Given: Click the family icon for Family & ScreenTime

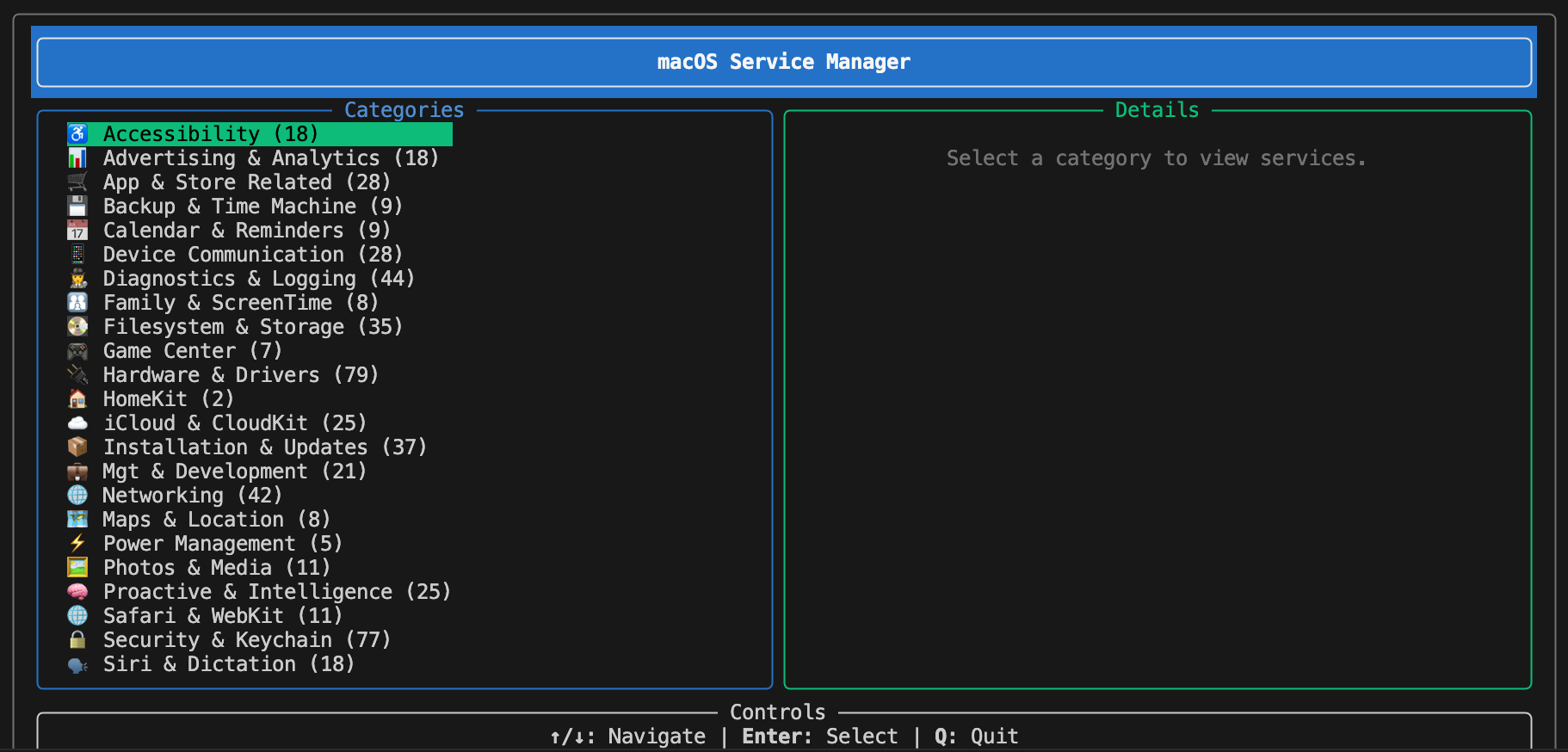Looking at the screenshot, I should (x=77, y=302).
